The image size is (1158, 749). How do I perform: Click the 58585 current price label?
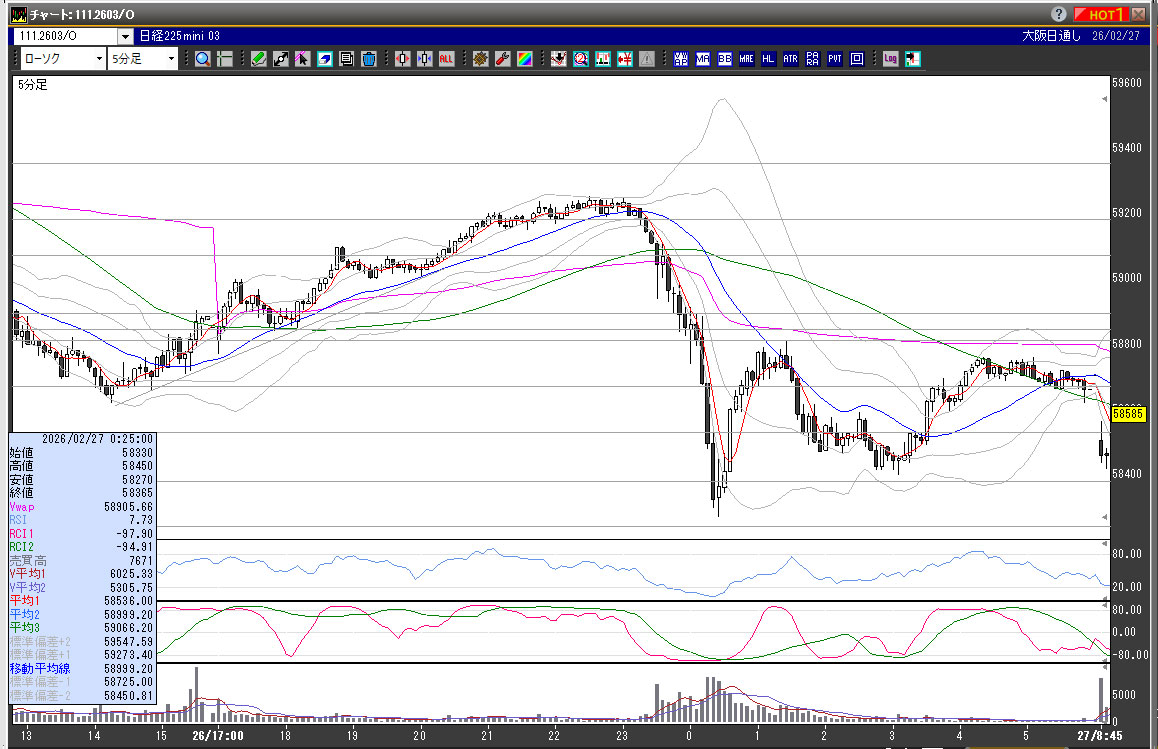point(1128,412)
